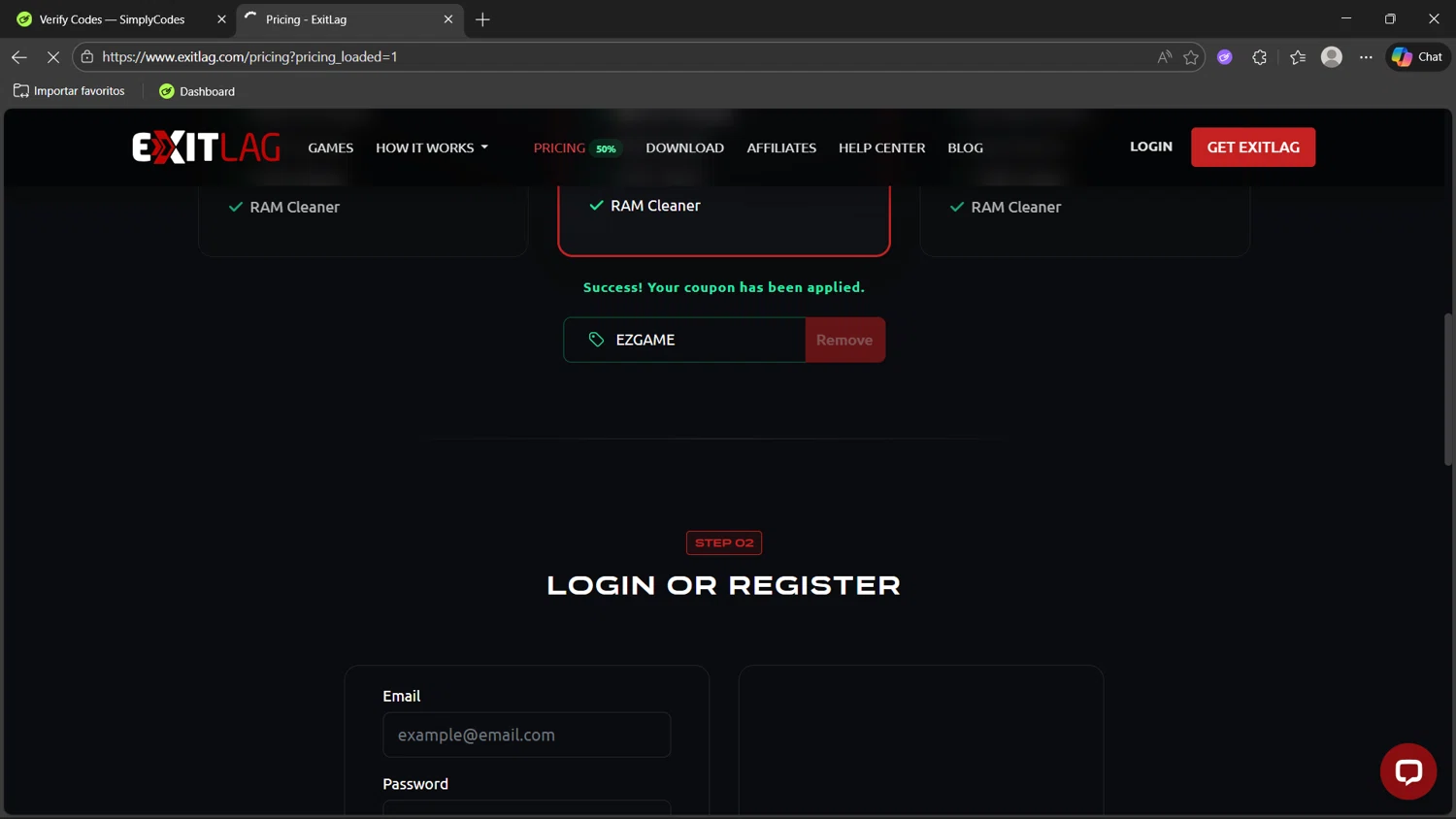Open Copilot Chat
Viewport: 1456px width, 819px height.
pos(1417,57)
